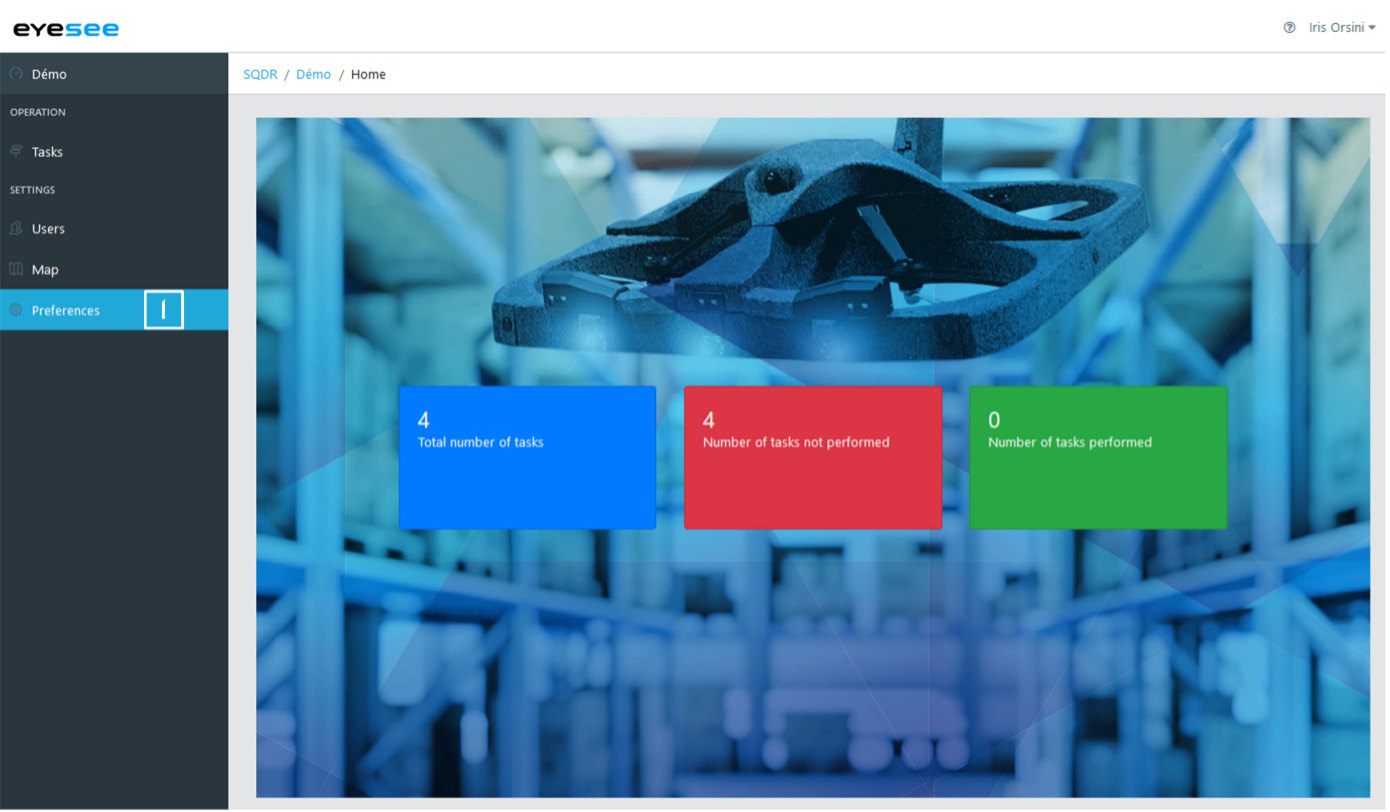Open the Map settings page

(114, 270)
